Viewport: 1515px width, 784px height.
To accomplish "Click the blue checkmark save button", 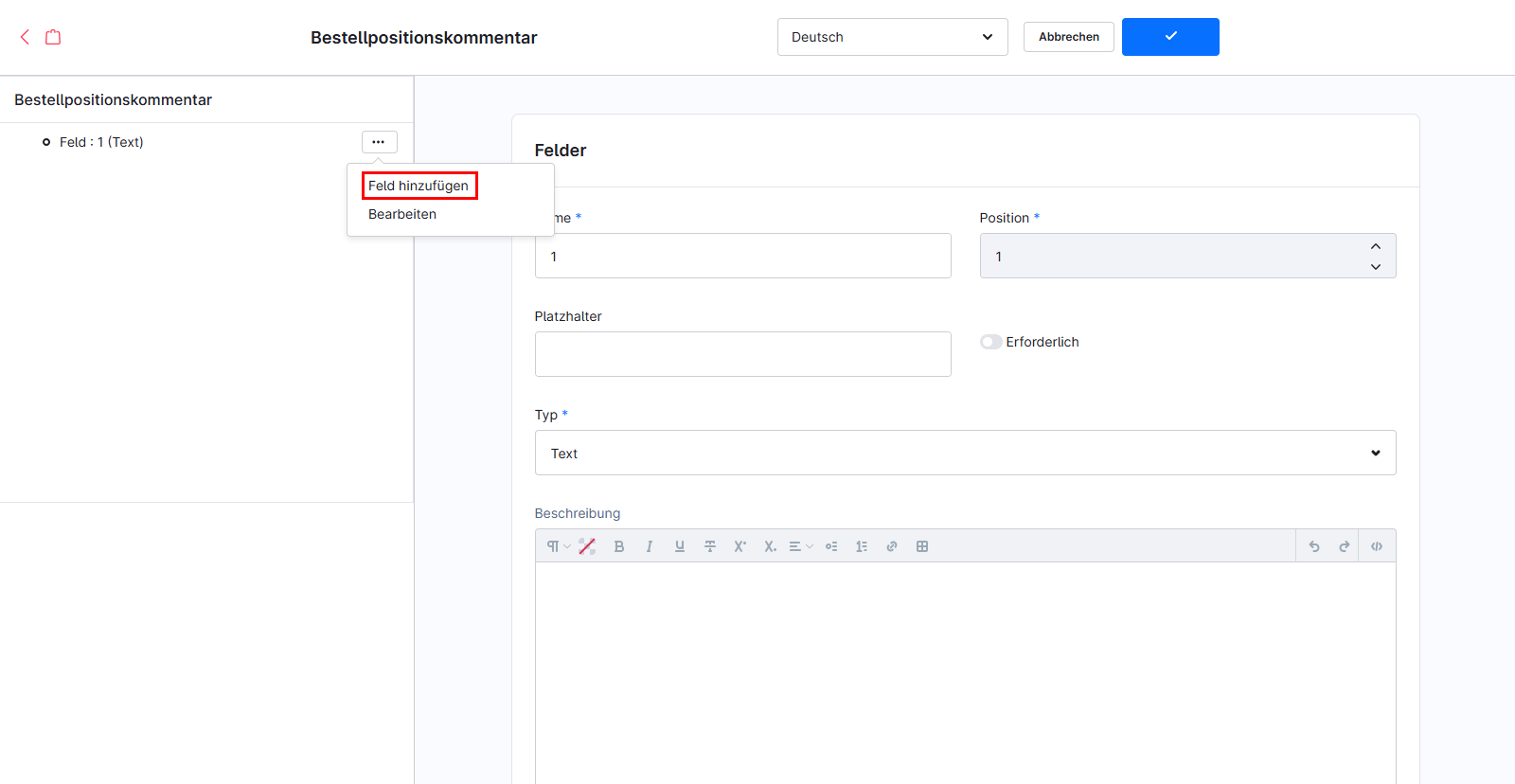I will coord(1170,37).
